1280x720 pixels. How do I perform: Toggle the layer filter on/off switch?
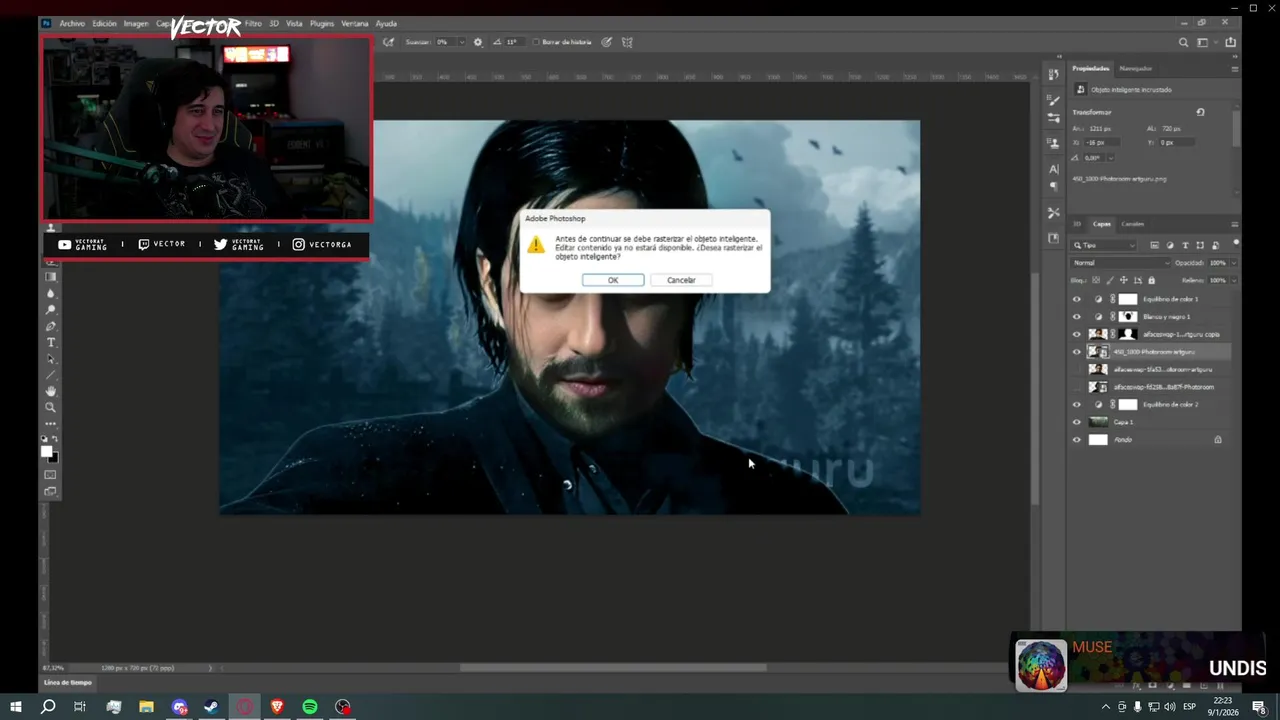pos(1236,243)
